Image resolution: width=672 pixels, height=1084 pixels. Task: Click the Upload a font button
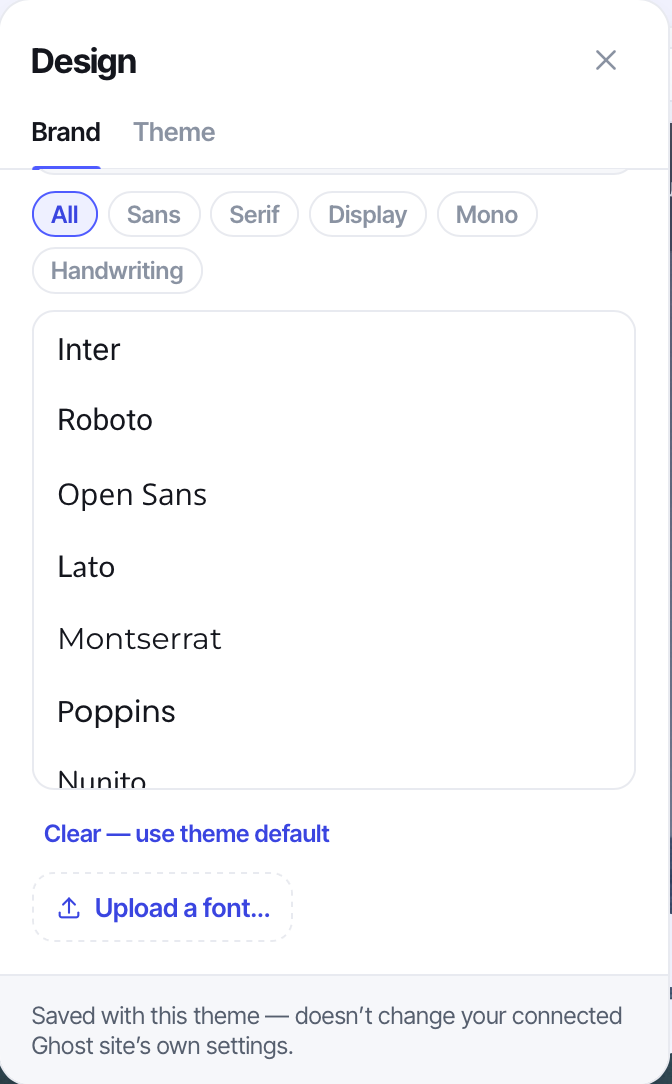162,907
